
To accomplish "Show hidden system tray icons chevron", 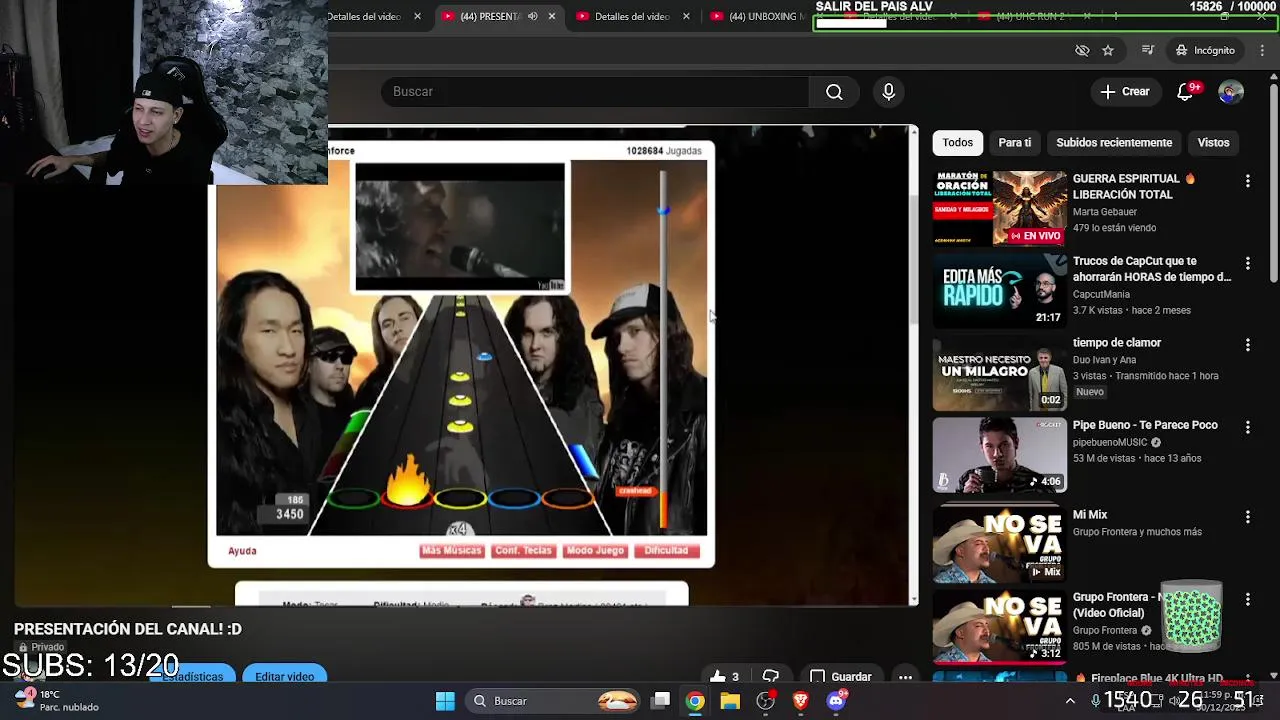I will [1070, 701].
